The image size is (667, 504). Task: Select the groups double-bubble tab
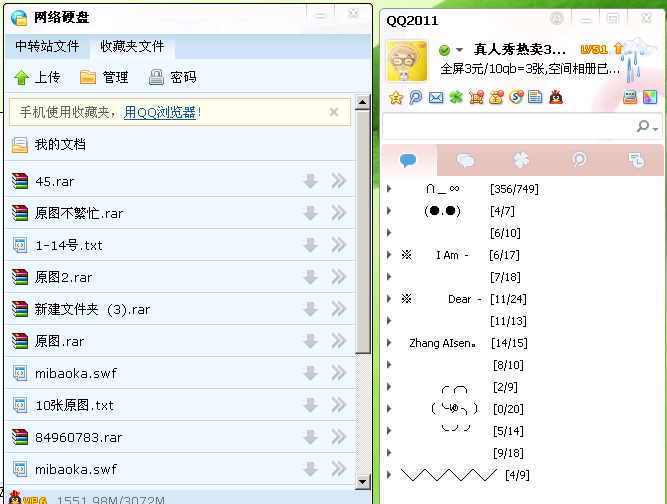tap(465, 161)
